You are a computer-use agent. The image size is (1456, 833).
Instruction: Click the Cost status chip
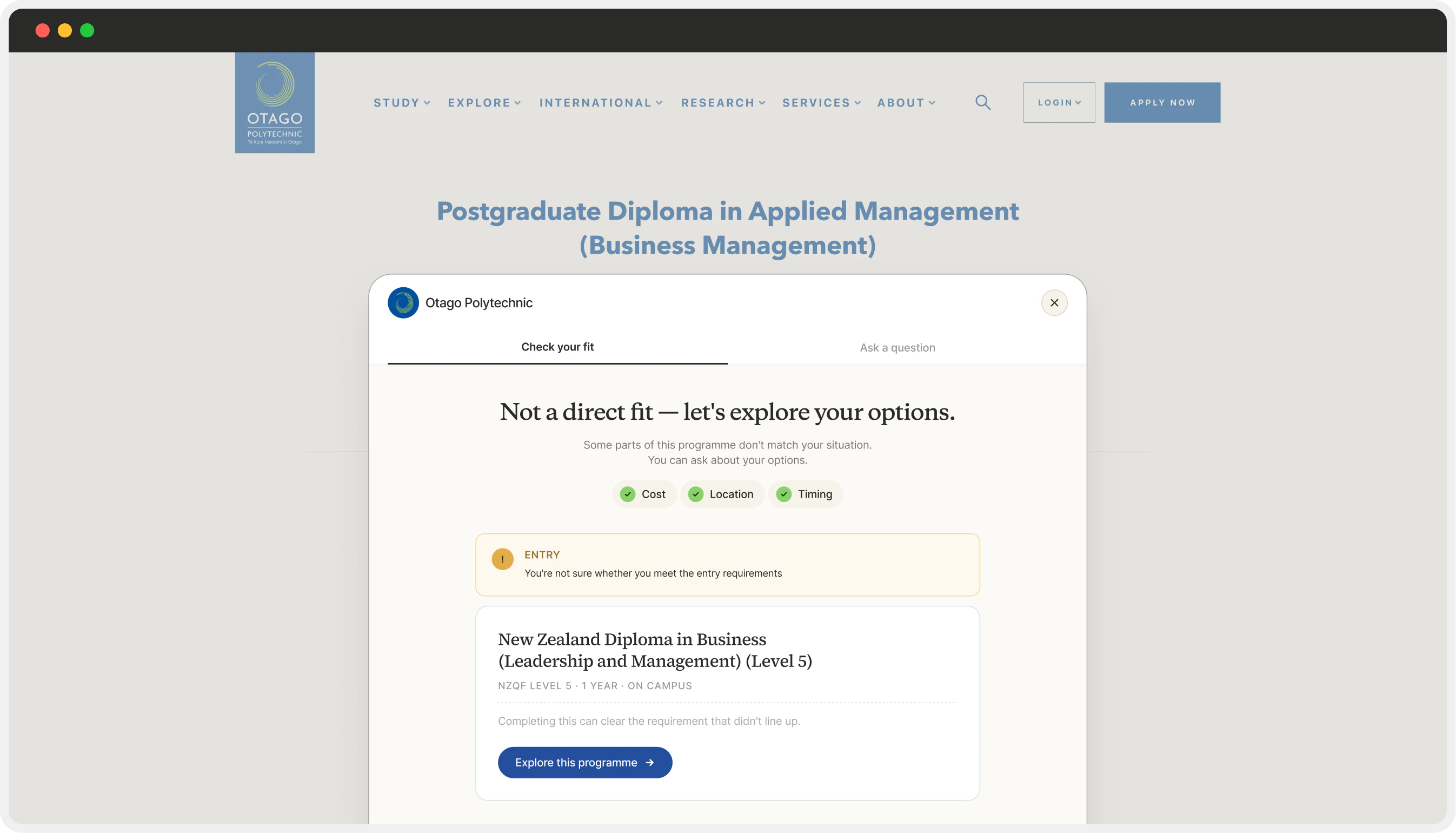(644, 494)
